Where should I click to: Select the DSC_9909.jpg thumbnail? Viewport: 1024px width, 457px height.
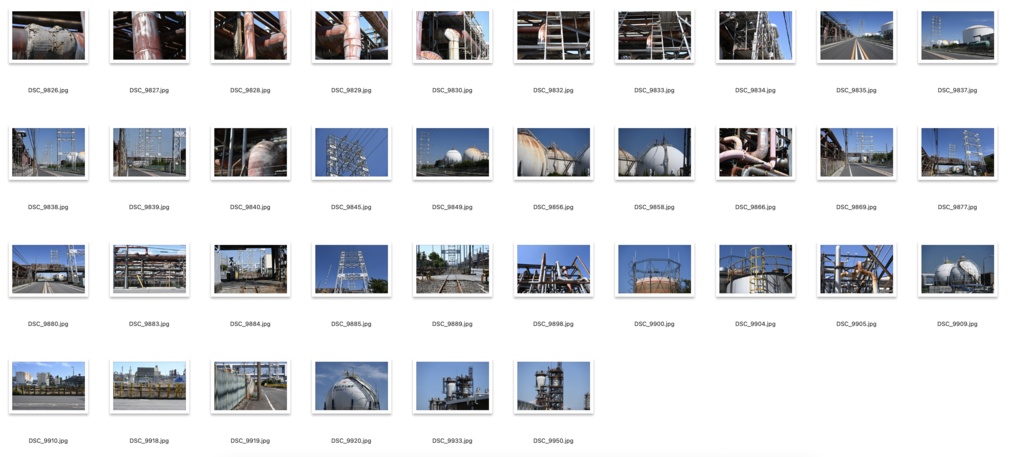[x=957, y=270]
